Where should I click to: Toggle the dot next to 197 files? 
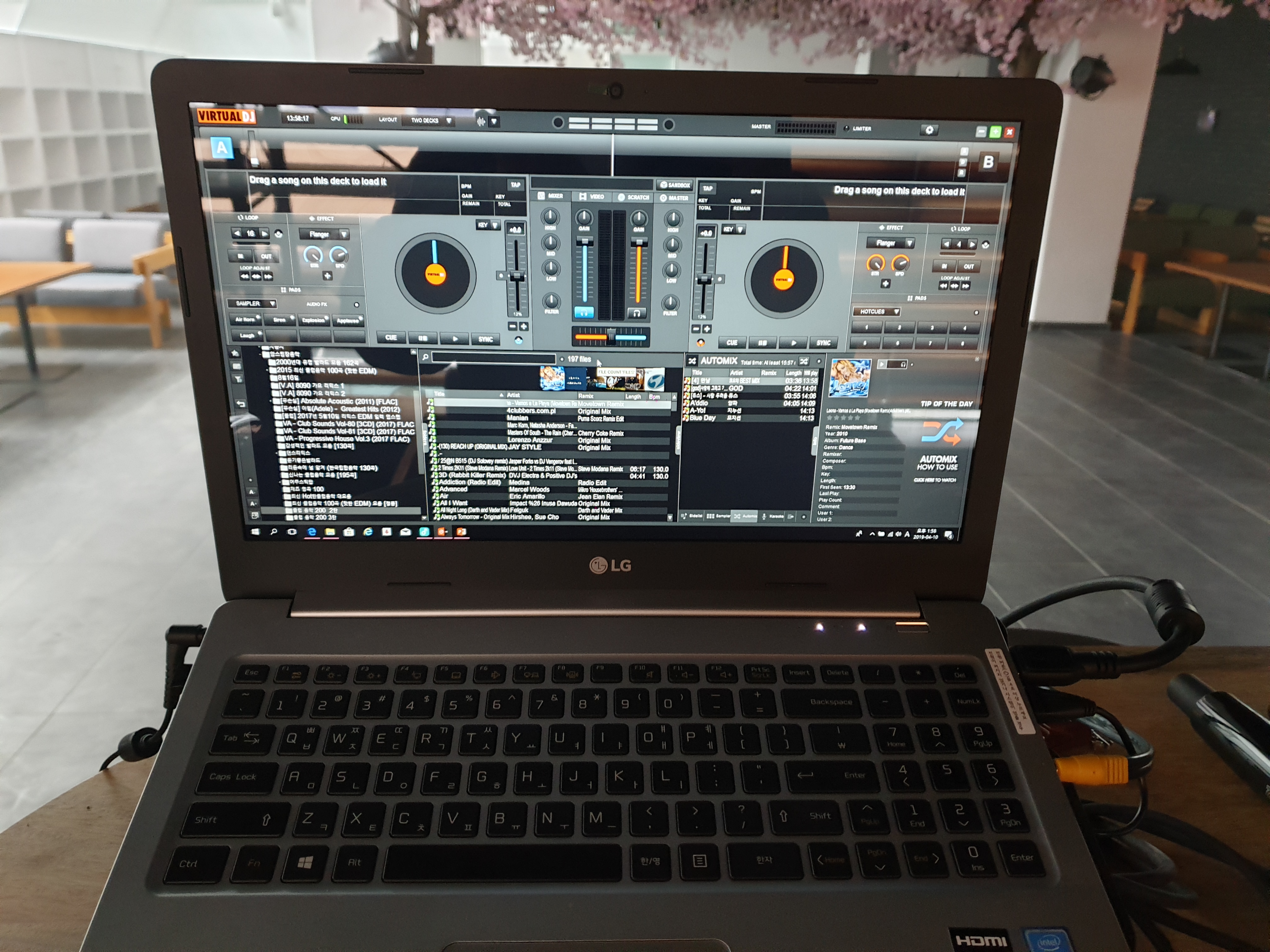pyautogui.click(x=562, y=359)
